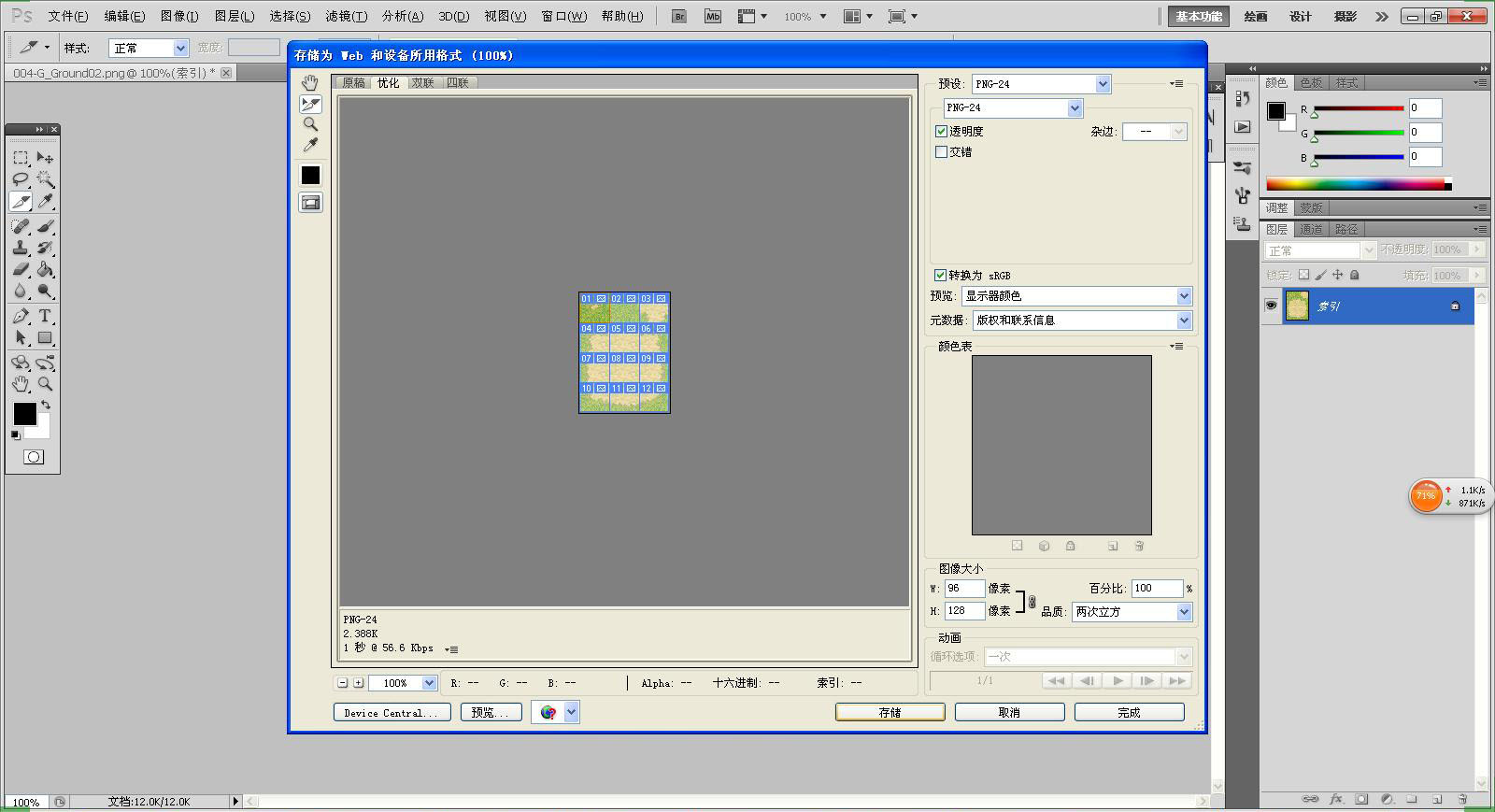
Task: Select the Lasso tool
Action: (x=21, y=179)
